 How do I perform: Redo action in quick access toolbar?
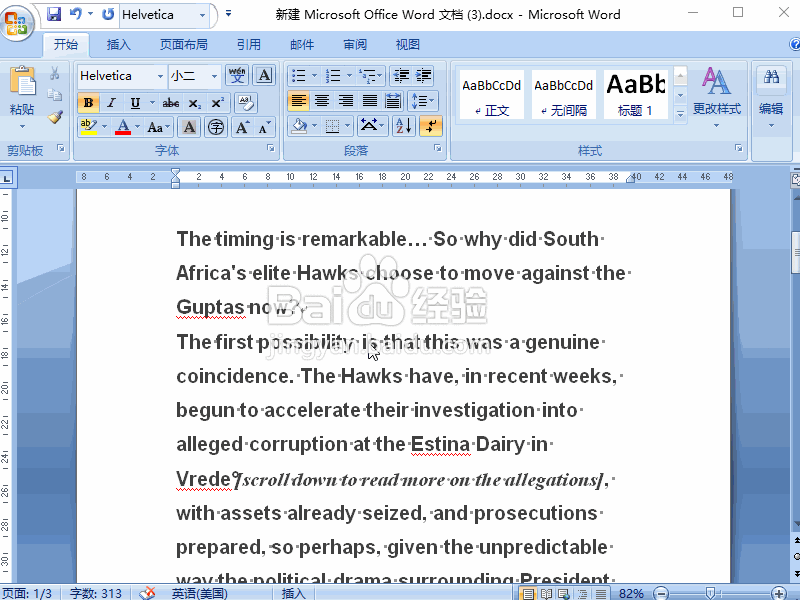pyautogui.click(x=108, y=14)
